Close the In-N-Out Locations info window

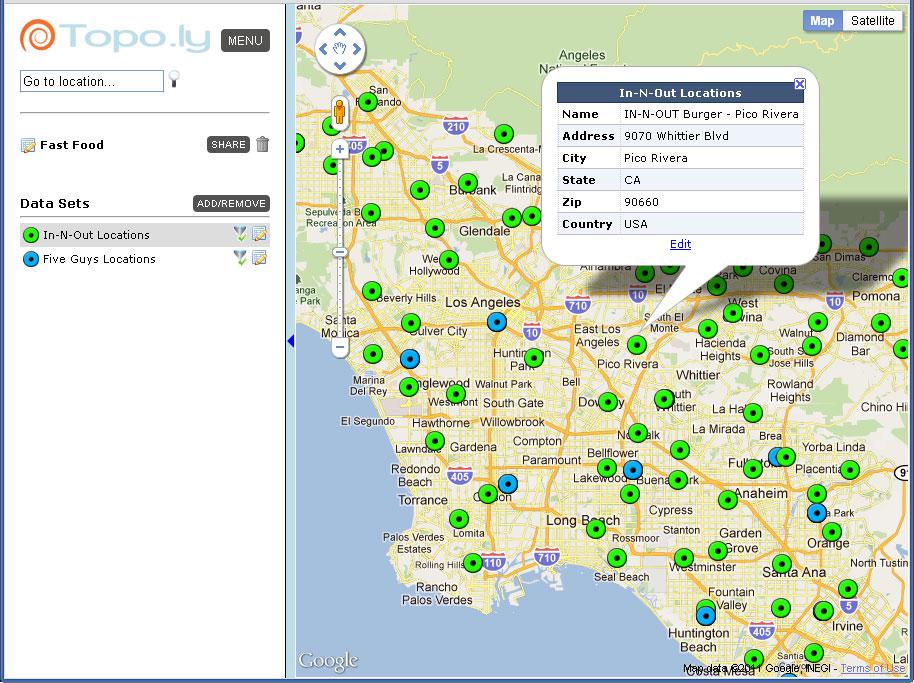[800, 84]
